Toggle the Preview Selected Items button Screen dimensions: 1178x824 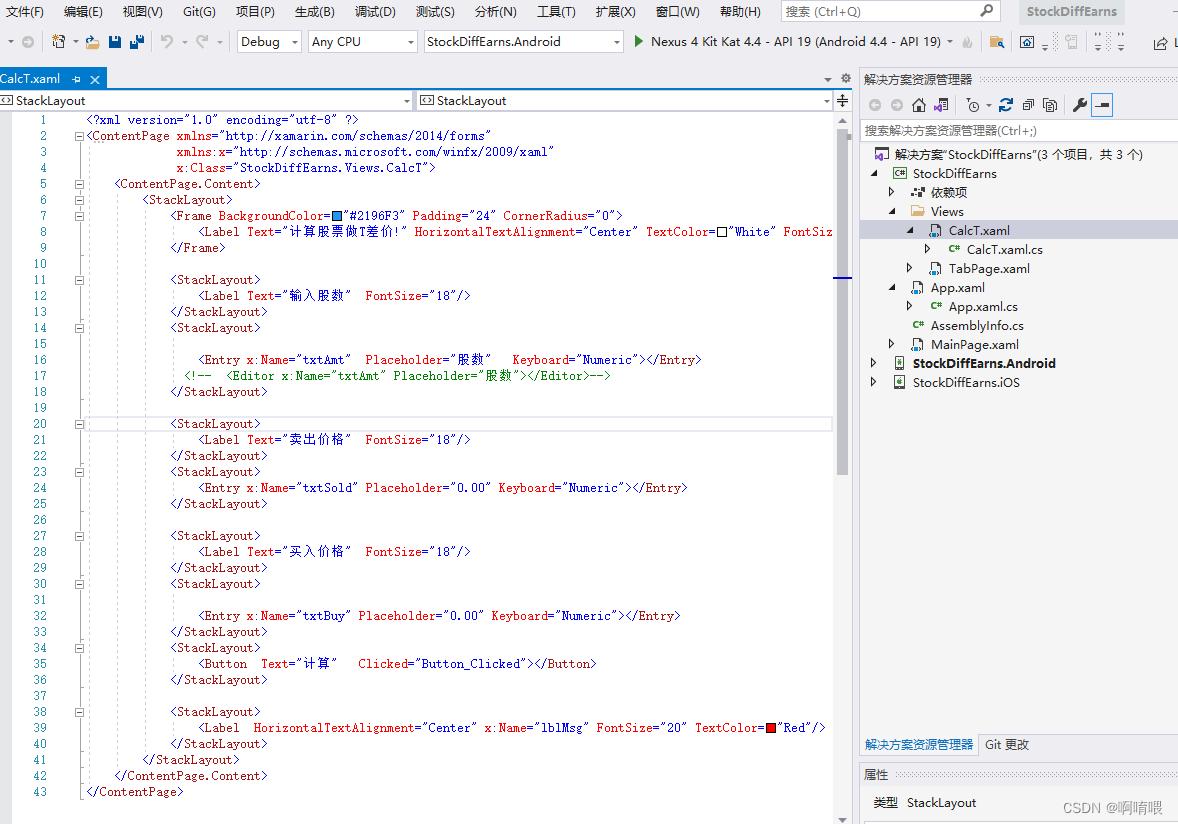point(1102,105)
